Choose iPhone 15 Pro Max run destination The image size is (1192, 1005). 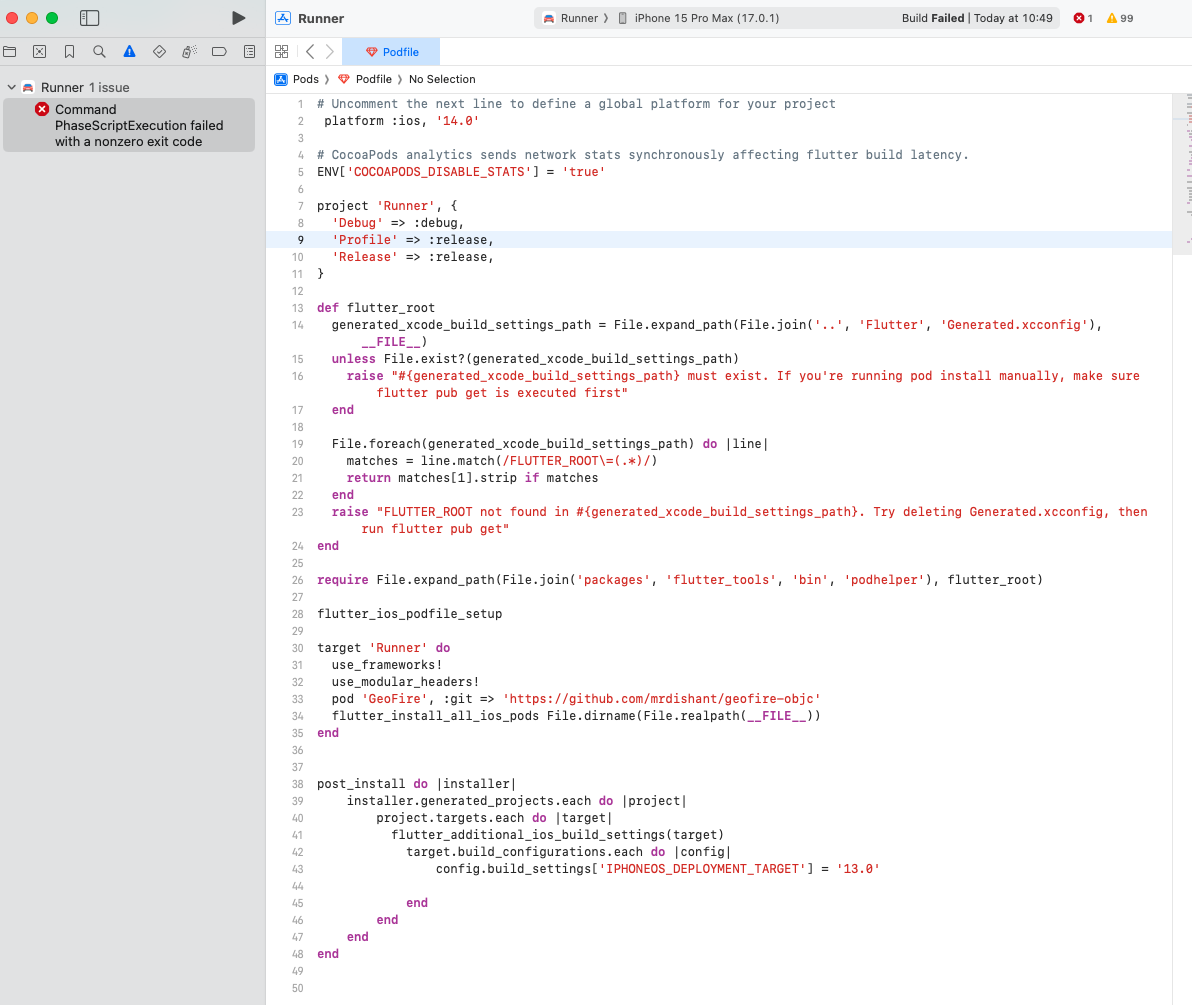(x=705, y=18)
